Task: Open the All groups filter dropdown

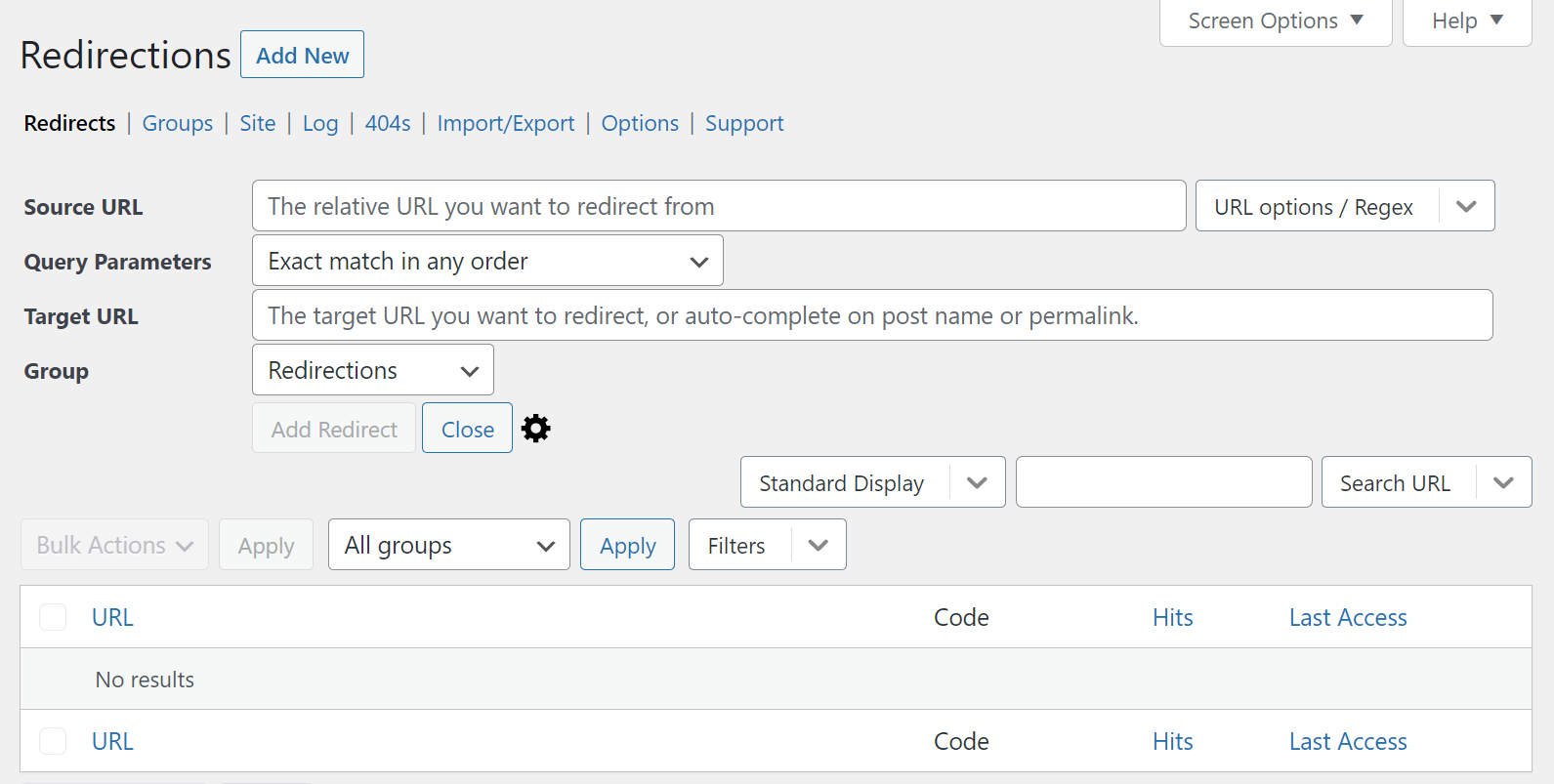Action: [448, 545]
